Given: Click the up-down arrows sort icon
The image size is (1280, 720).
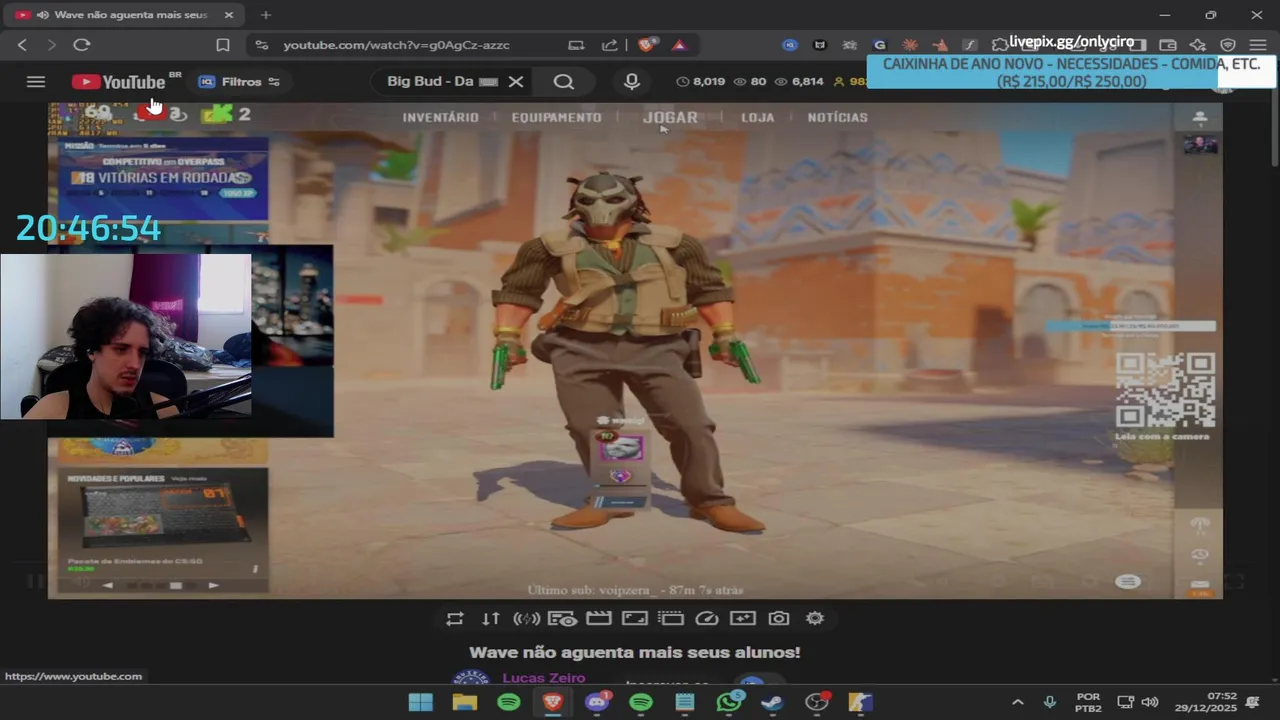Looking at the screenshot, I should 491,619.
